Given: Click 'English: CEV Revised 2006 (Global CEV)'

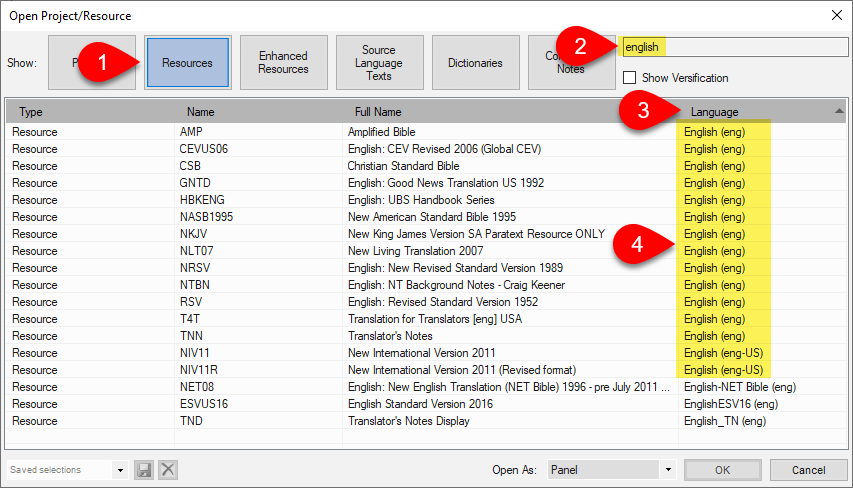Looking at the screenshot, I should [444, 149].
